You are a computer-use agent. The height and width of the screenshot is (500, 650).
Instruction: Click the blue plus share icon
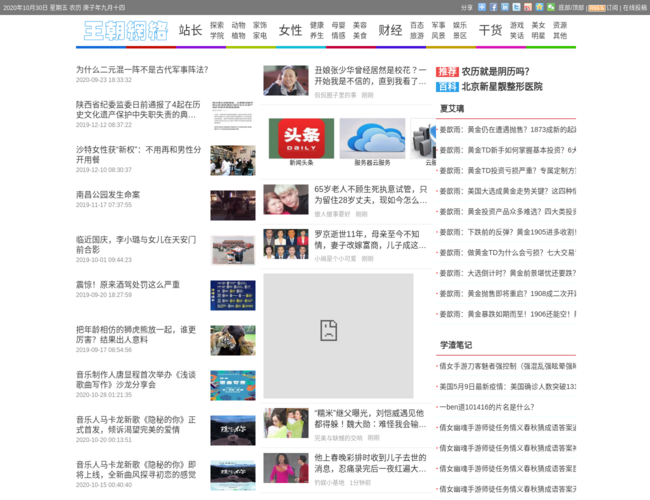pyautogui.click(x=482, y=7)
